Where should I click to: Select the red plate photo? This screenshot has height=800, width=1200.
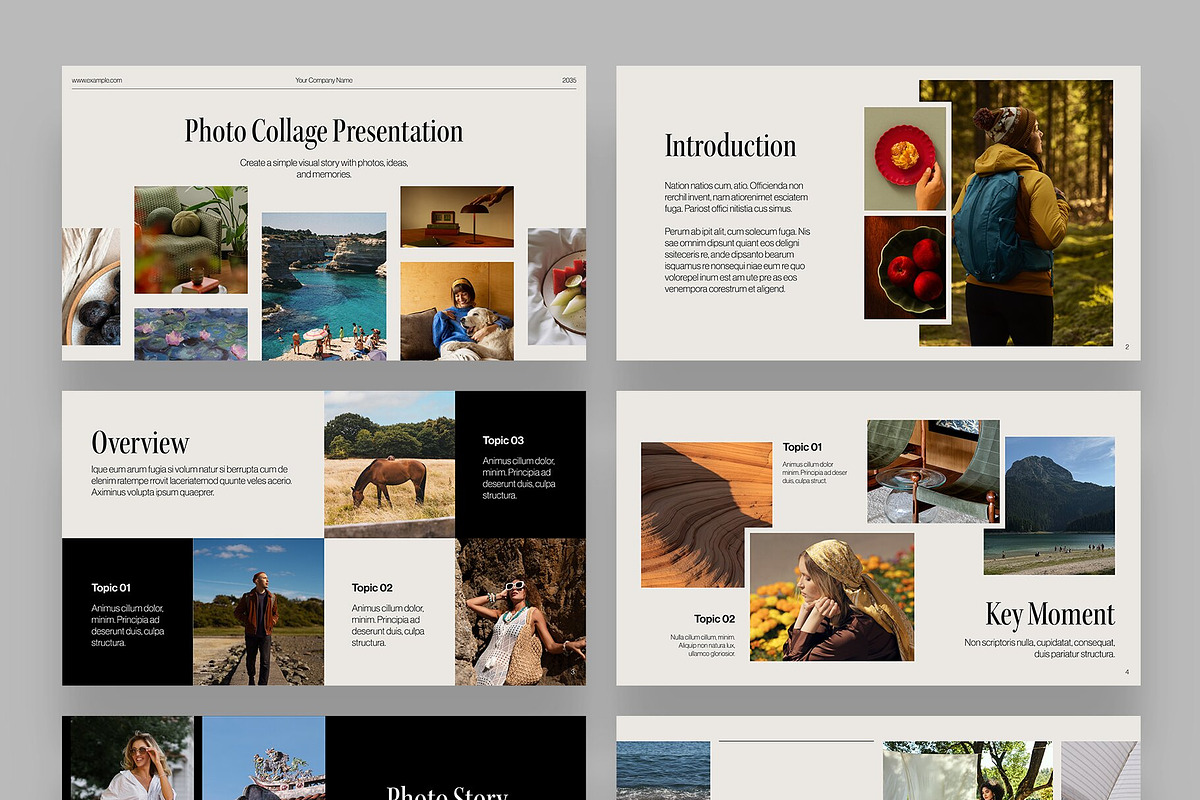(905, 158)
